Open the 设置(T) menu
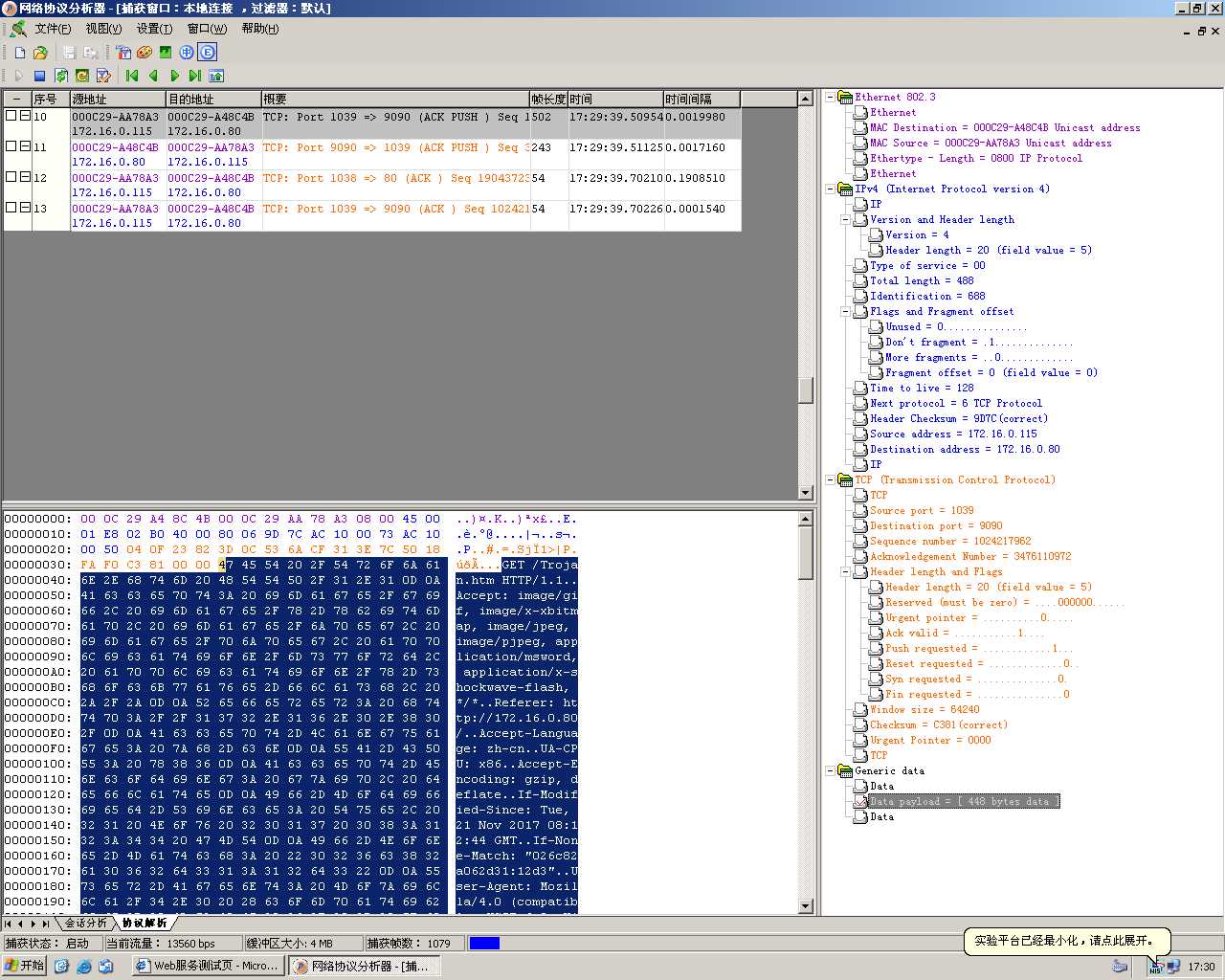This screenshot has width=1225, height=980. coord(154,29)
